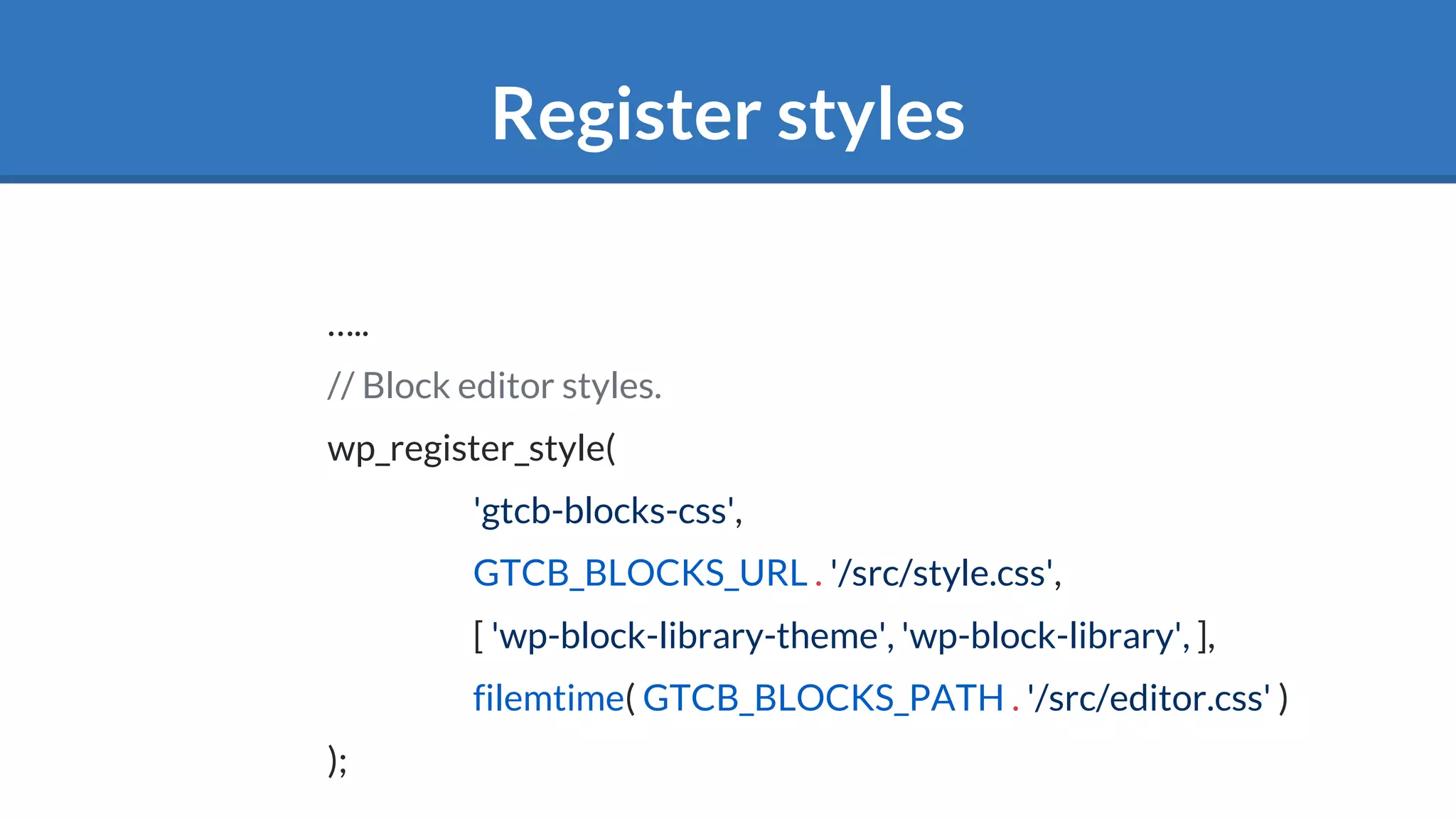Click the filemtime function name
This screenshot has height=819, width=1456.
coord(548,698)
